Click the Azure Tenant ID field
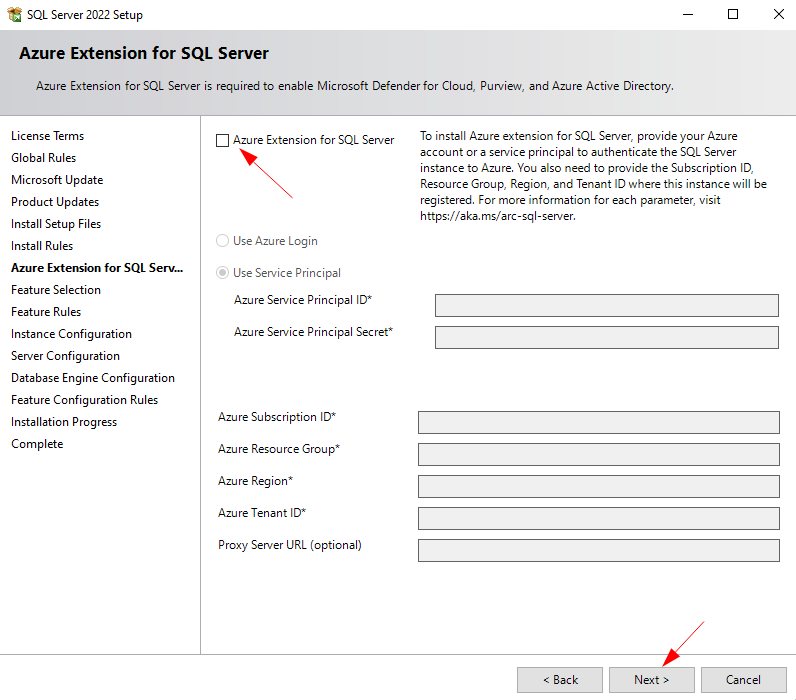This screenshot has width=796, height=700. tap(599, 518)
